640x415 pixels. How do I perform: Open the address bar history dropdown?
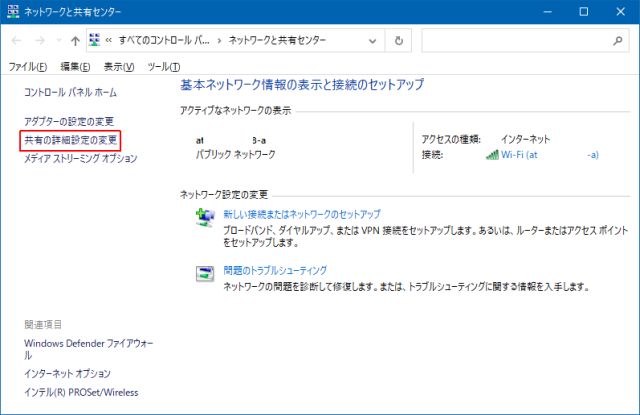point(372,41)
